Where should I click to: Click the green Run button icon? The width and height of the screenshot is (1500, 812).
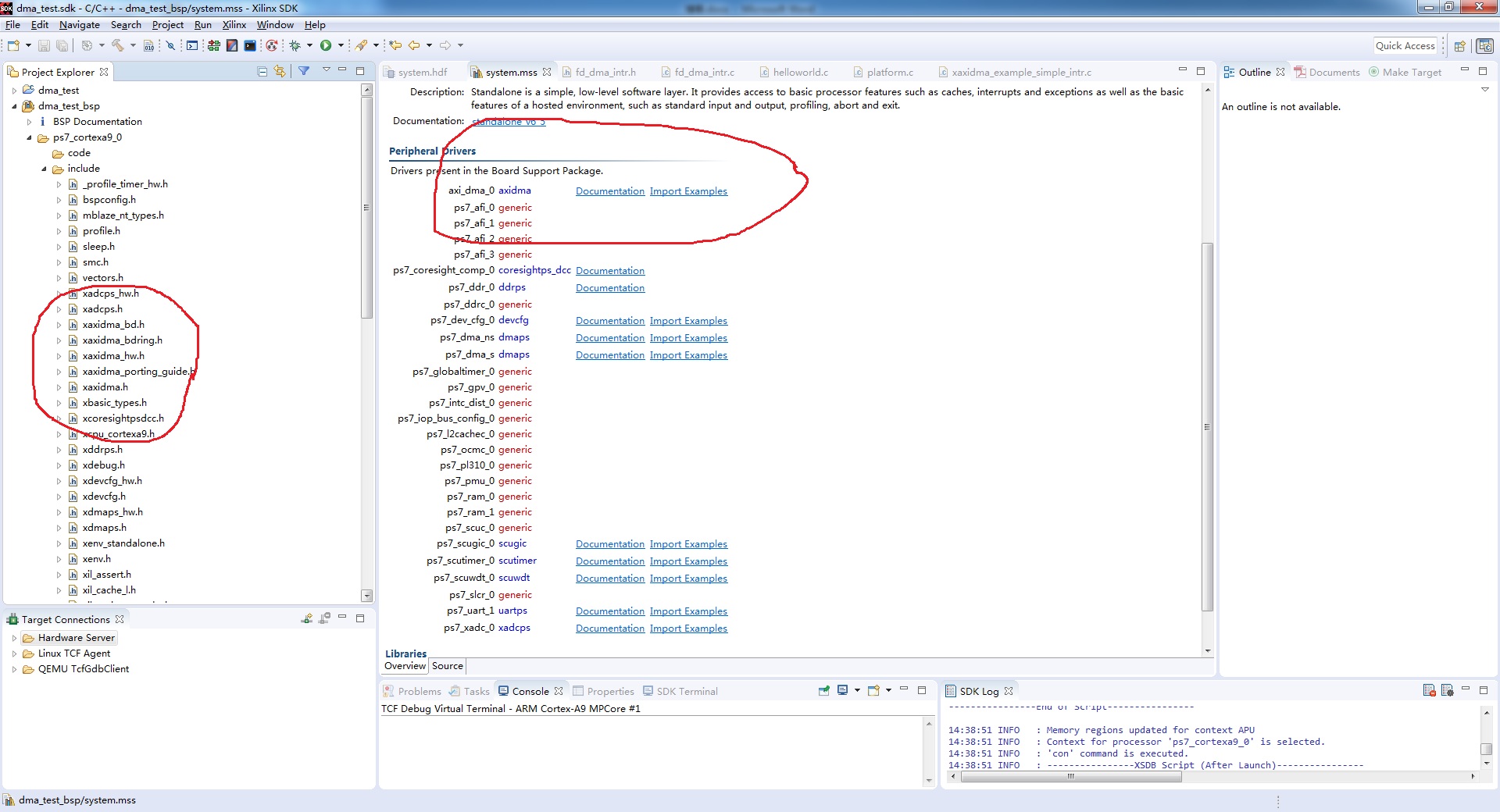pyautogui.click(x=326, y=45)
